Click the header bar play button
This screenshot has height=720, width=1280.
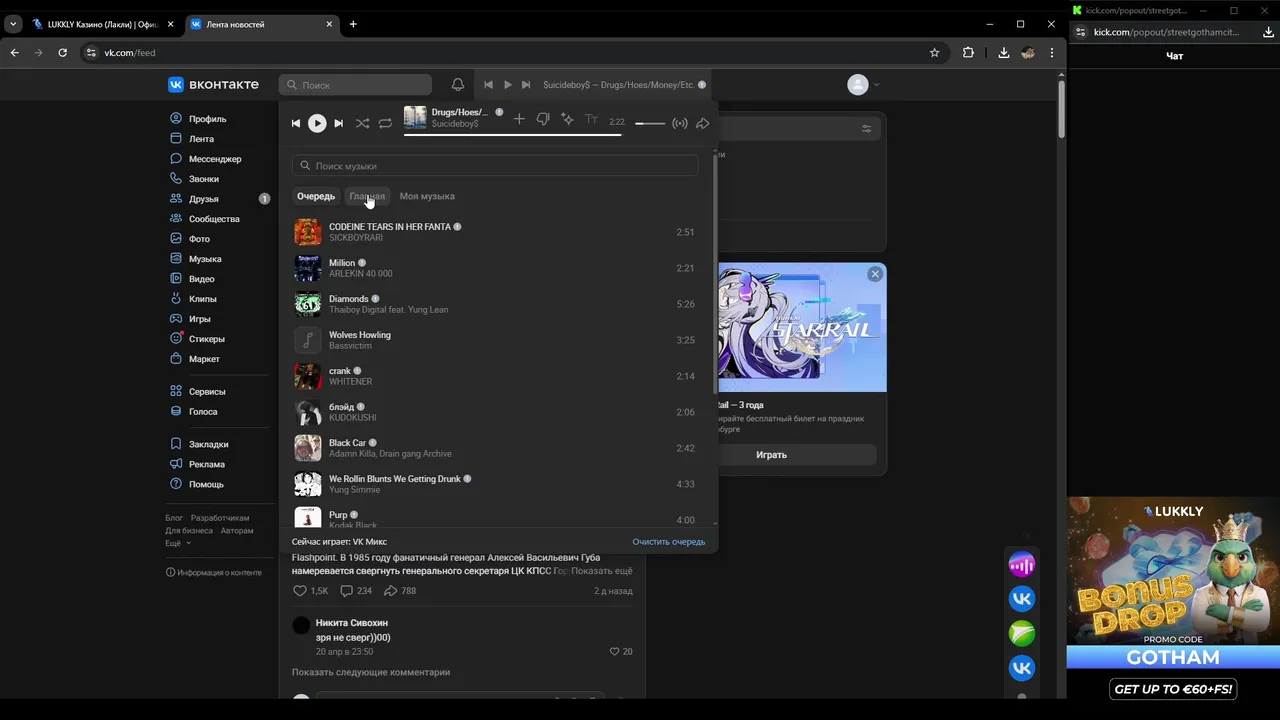(507, 85)
